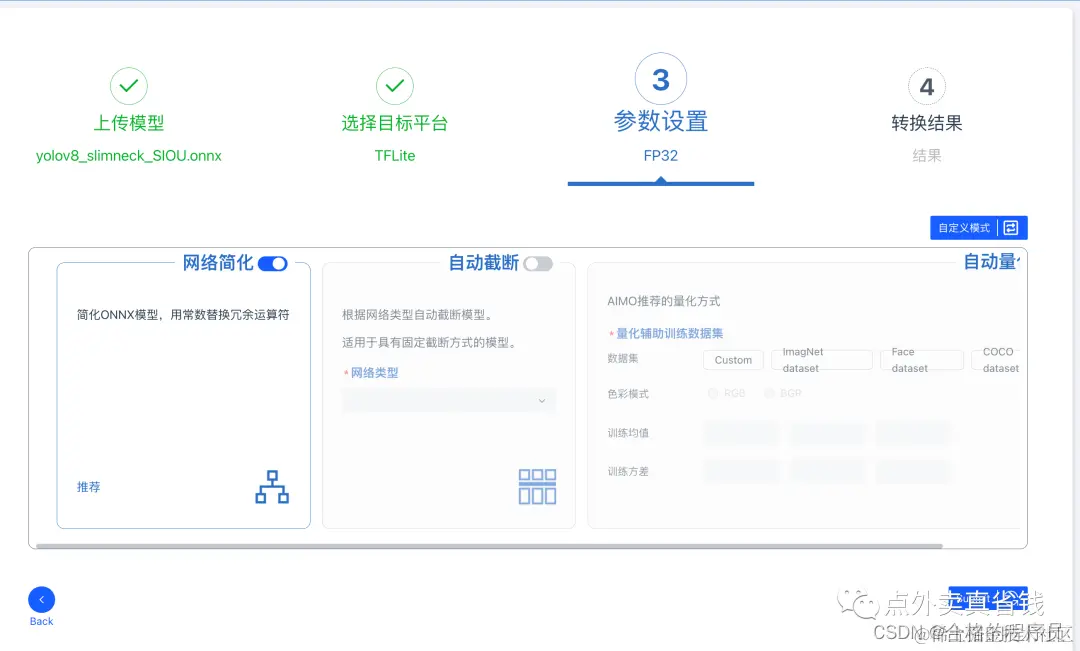Click the network hierarchy icon in 网络简化 card
The width and height of the screenshot is (1080, 651).
272,487
